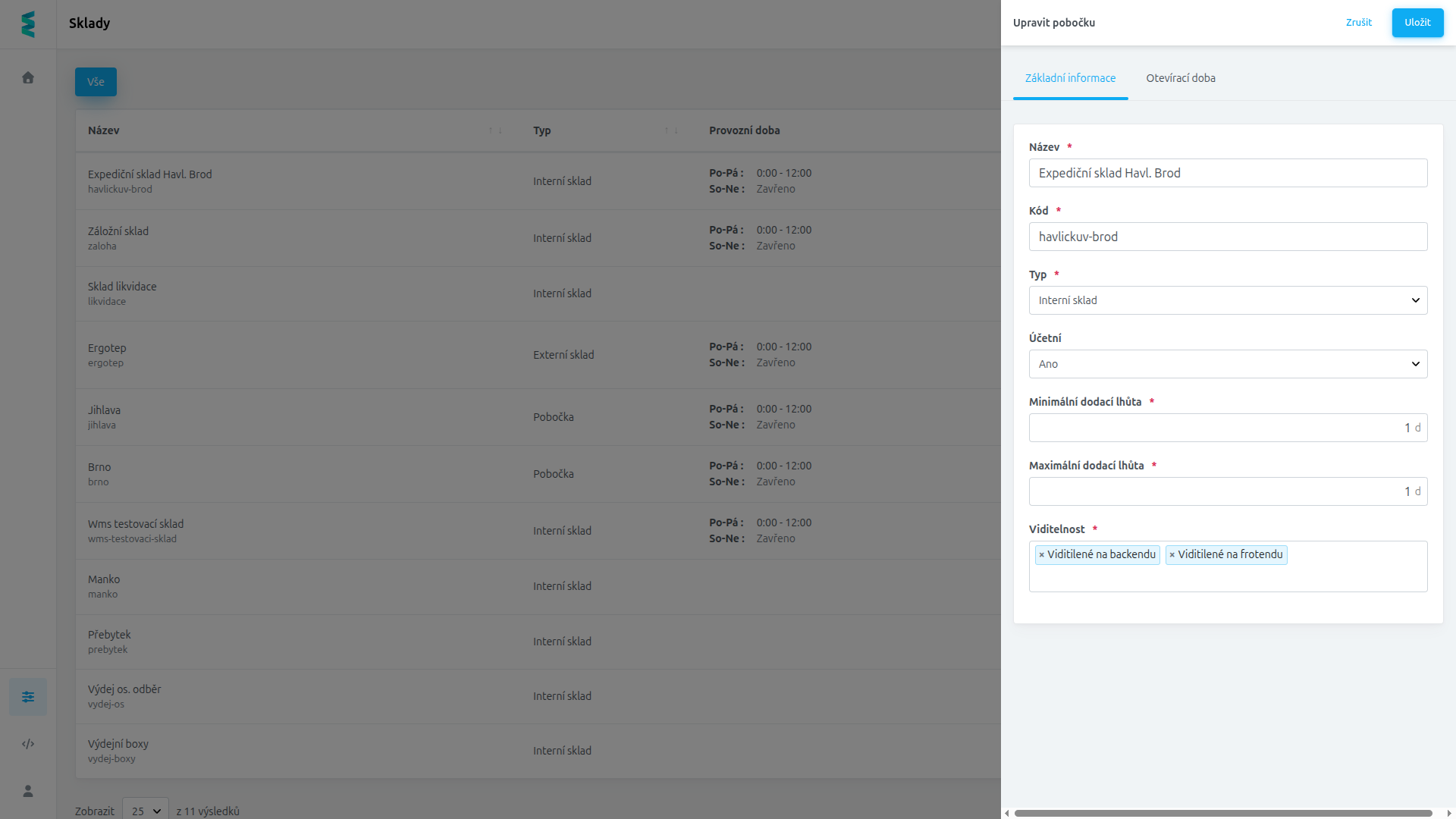
Task: Open the developer code icon in sidebar
Action: click(x=28, y=744)
